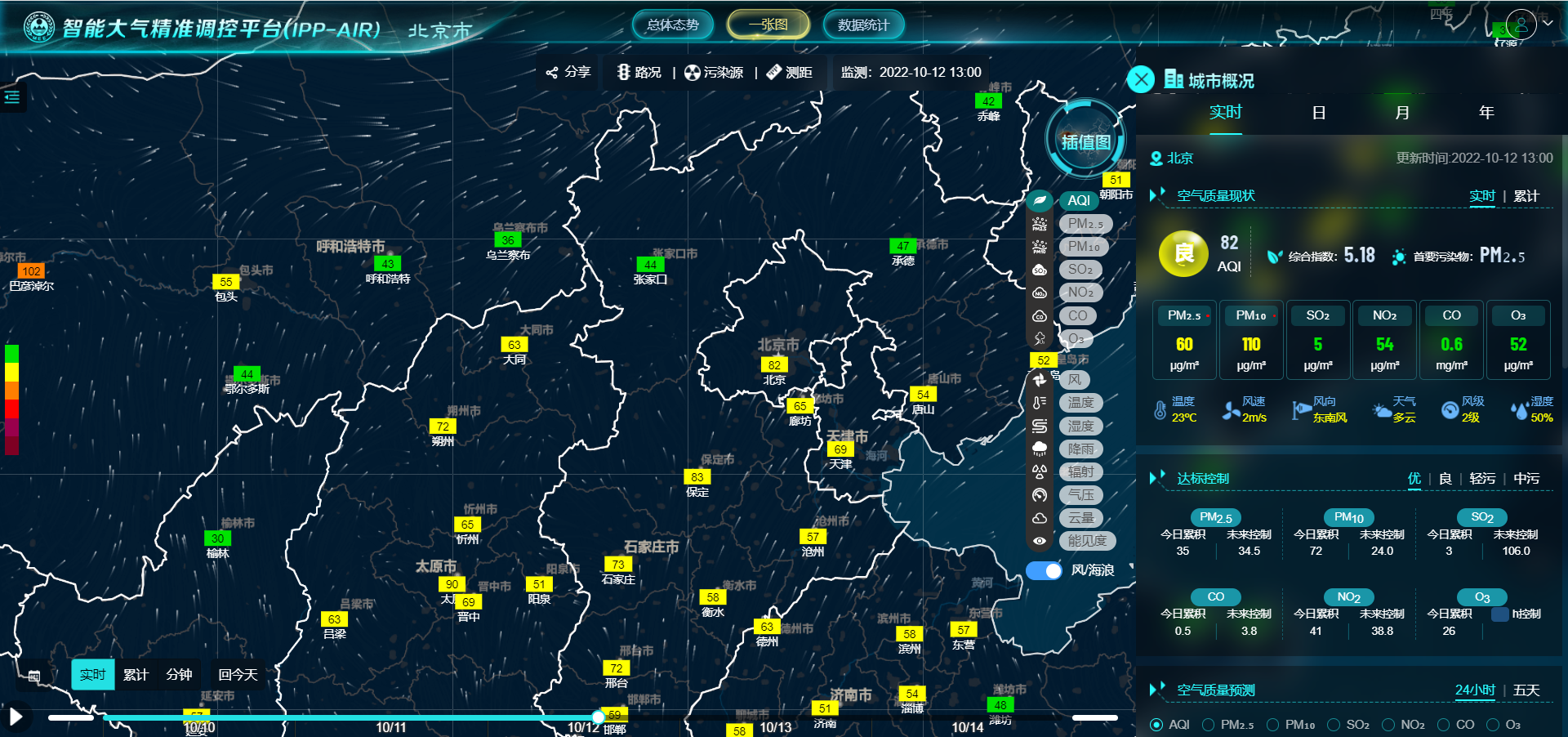Switch to the 总体态势 tab
This screenshot has height=737, width=1568.
[672, 25]
